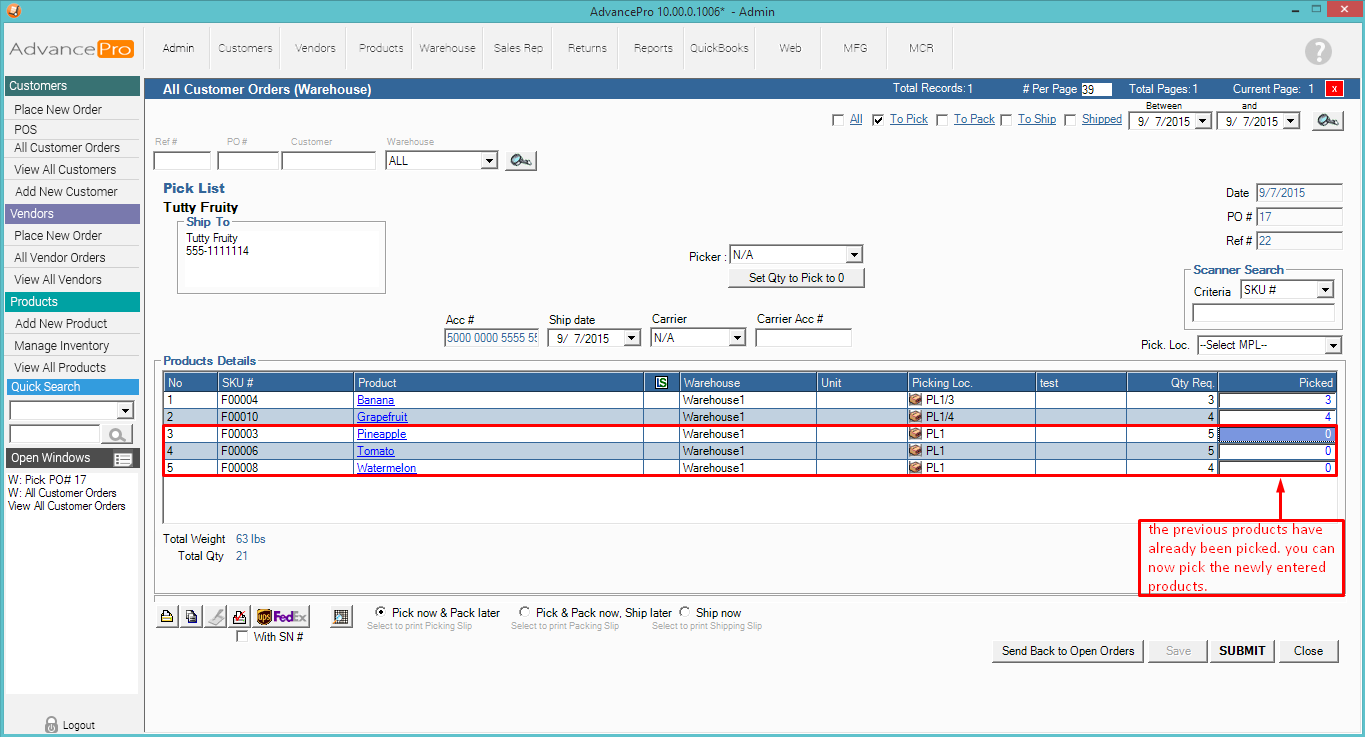Open the Scanner Search Criteria dropdown
Image resolution: width=1365 pixels, height=737 pixels.
(1325, 290)
